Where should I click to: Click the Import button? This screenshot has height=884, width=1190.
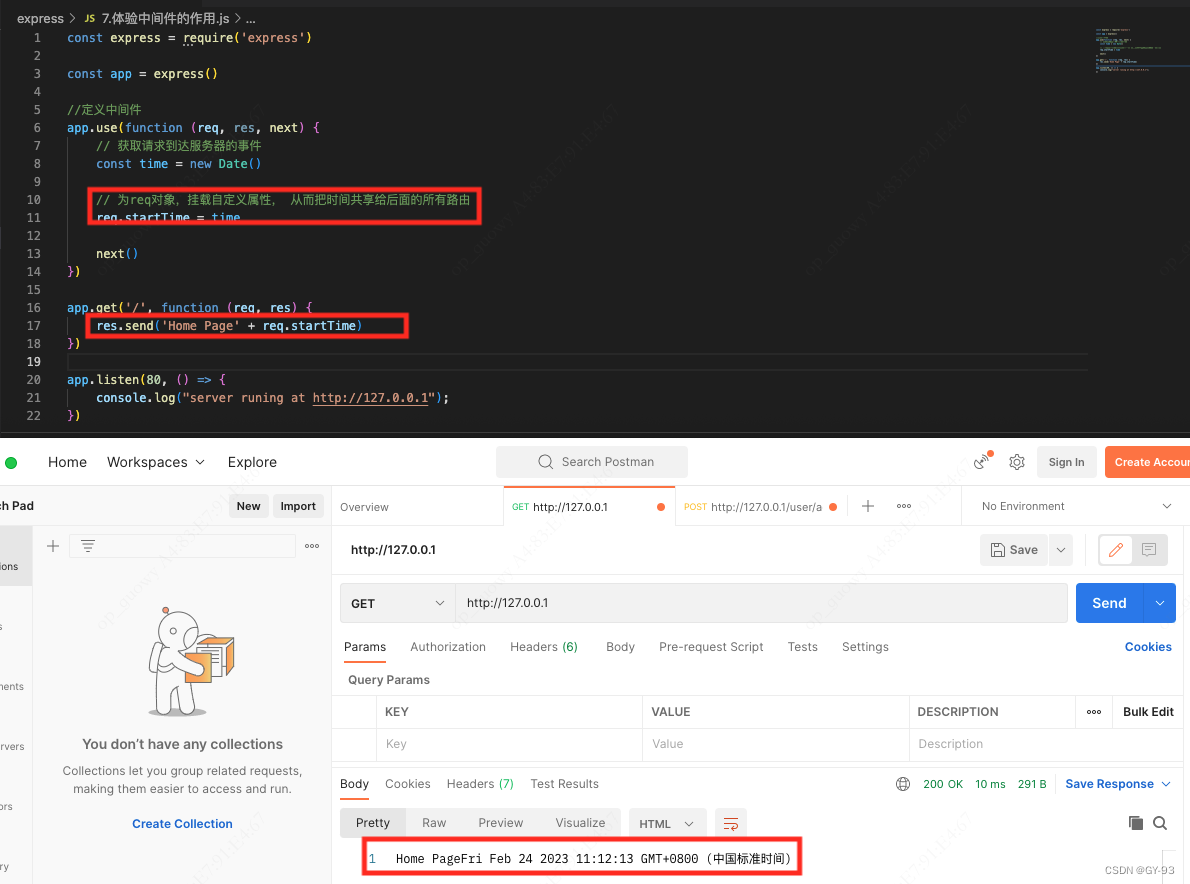click(x=298, y=506)
